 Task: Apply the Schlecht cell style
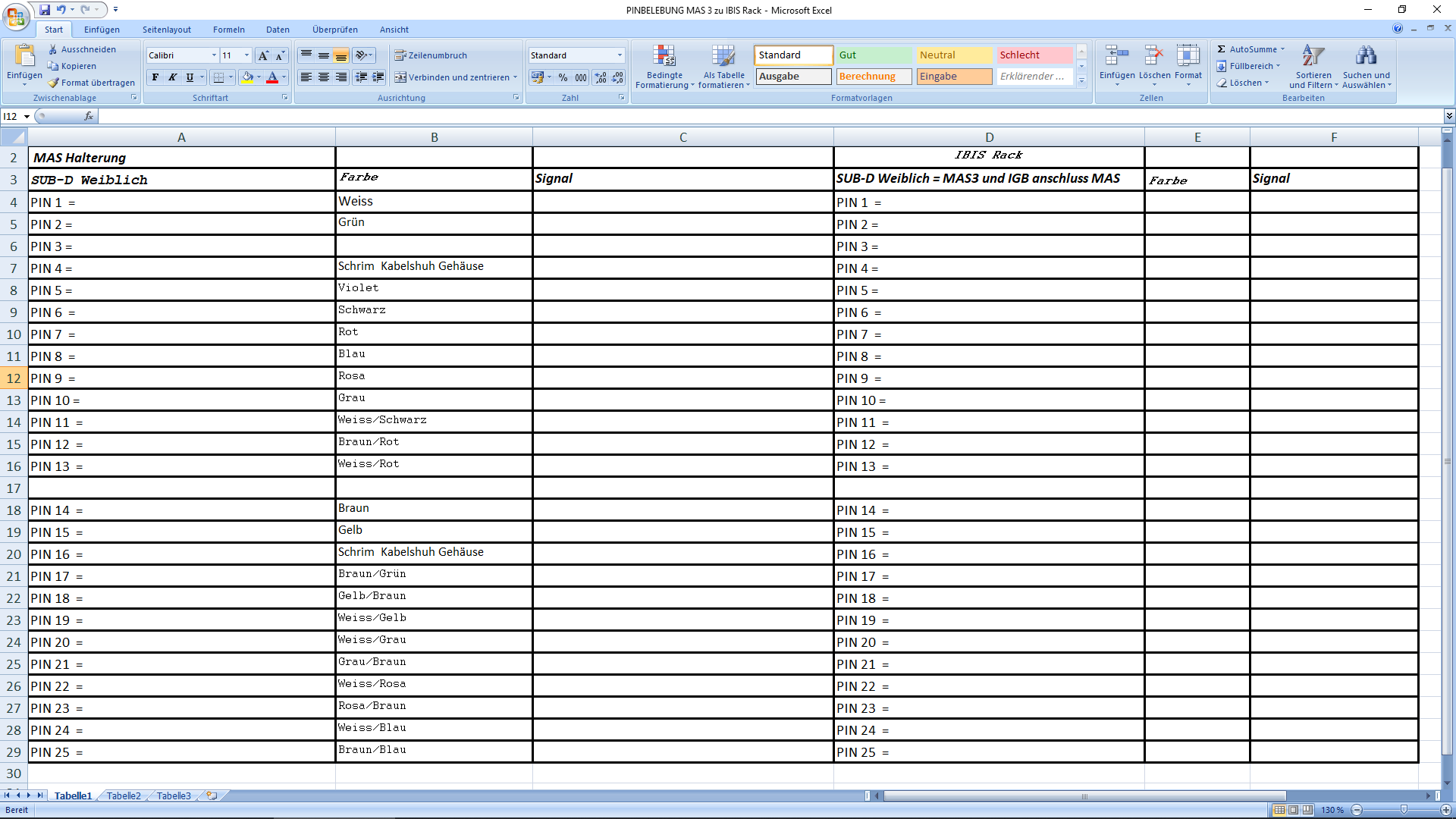click(x=1035, y=55)
